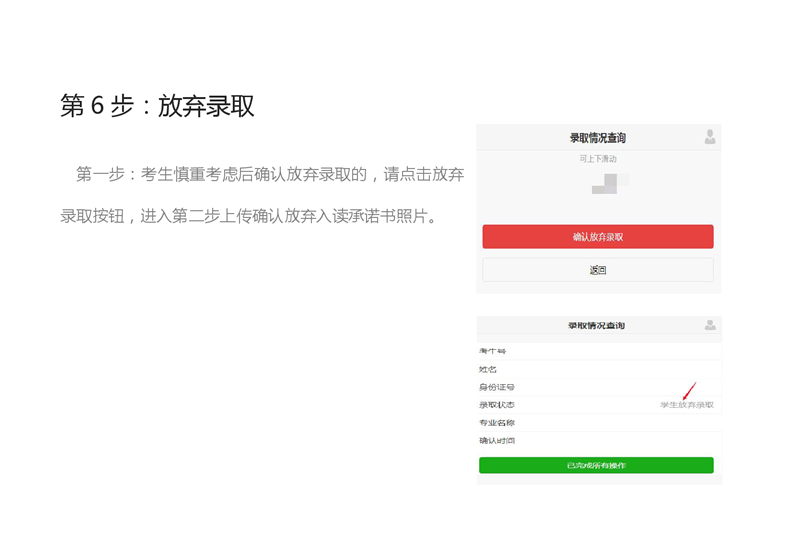Click the red arrow annotation
This screenshot has height=559, width=793.
pos(689,391)
